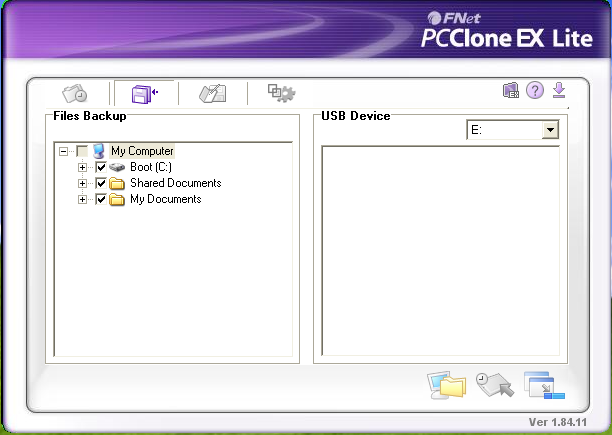
Task: Uncheck the Boot (C:) checkbox
Action: click(x=101, y=167)
